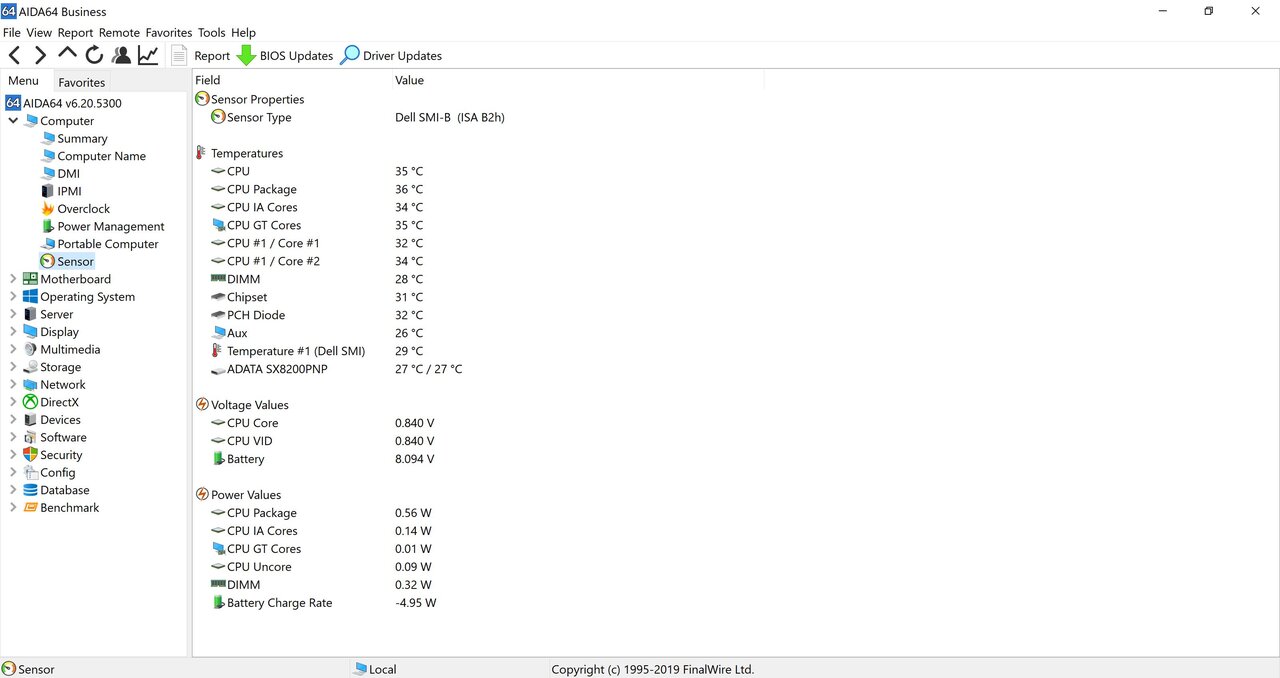Select the CPU Uncore power row
The height and width of the screenshot is (678, 1280).
pyautogui.click(x=321, y=567)
